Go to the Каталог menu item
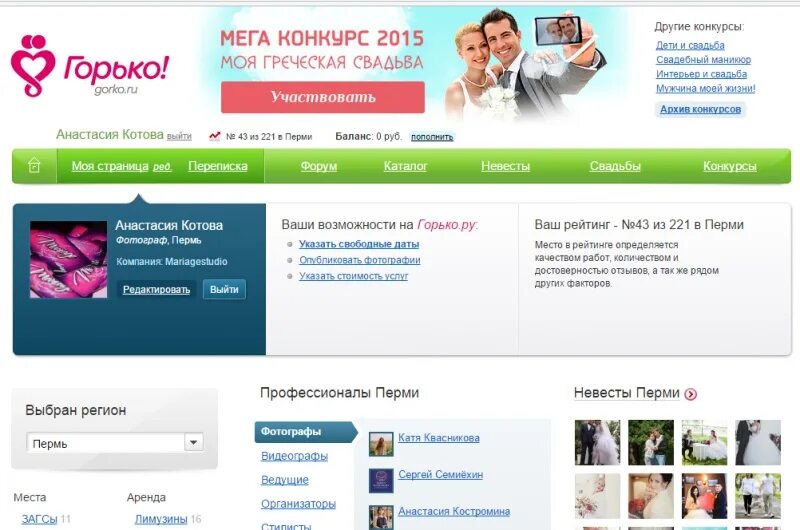The image size is (800, 530). (x=405, y=166)
